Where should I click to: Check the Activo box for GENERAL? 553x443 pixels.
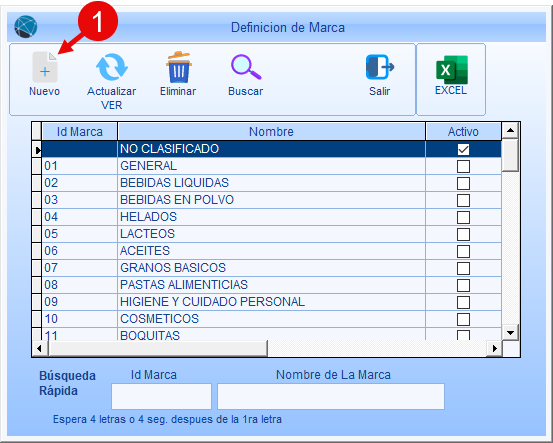pyautogui.click(x=463, y=166)
